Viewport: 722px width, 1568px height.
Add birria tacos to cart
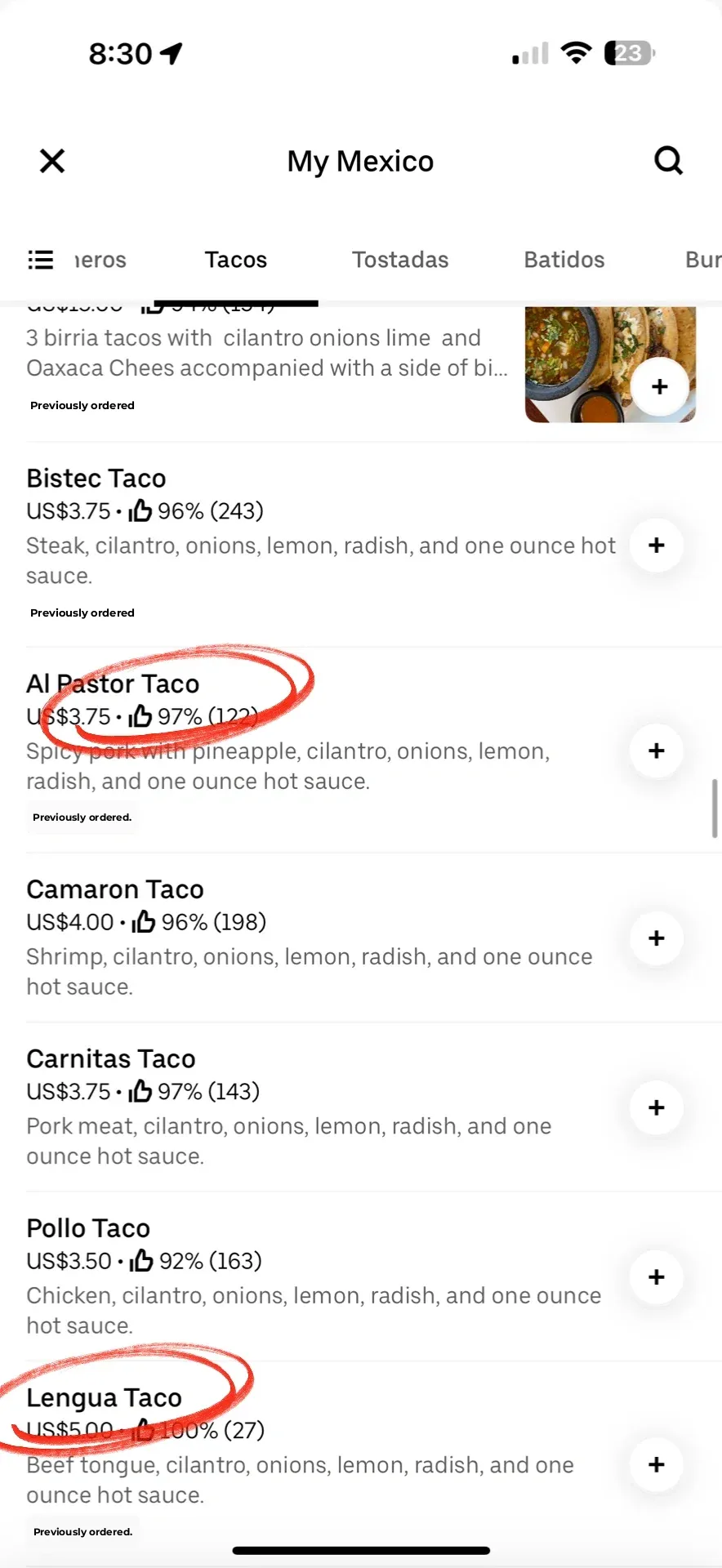click(659, 387)
